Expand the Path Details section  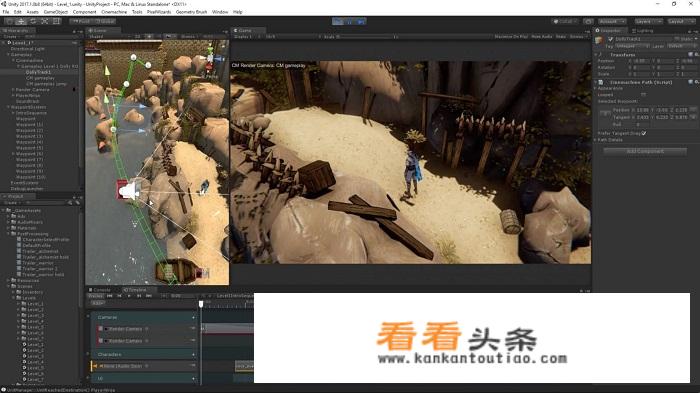(610, 140)
